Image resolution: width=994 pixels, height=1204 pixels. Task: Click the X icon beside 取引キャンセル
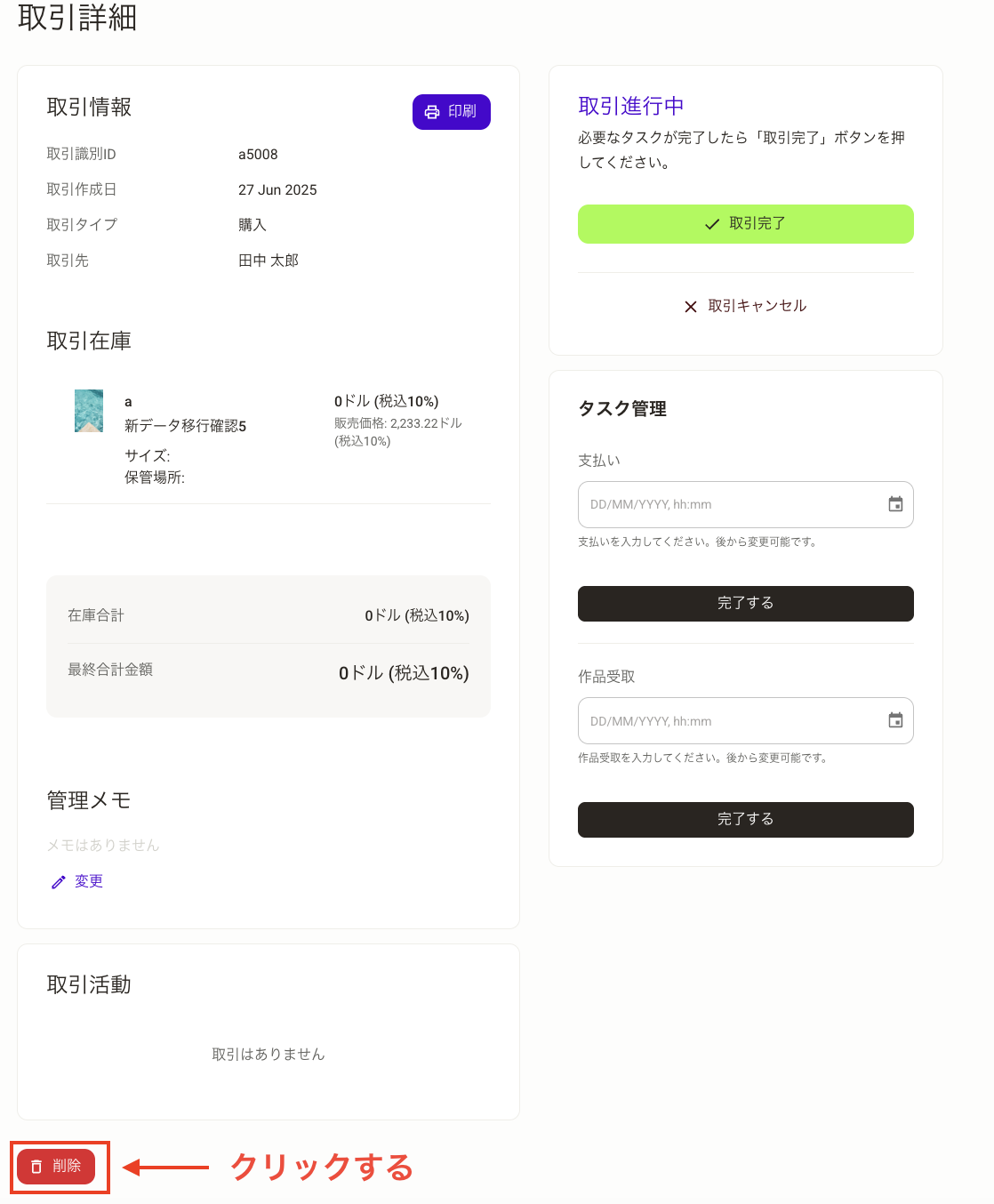(x=691, y=307)
